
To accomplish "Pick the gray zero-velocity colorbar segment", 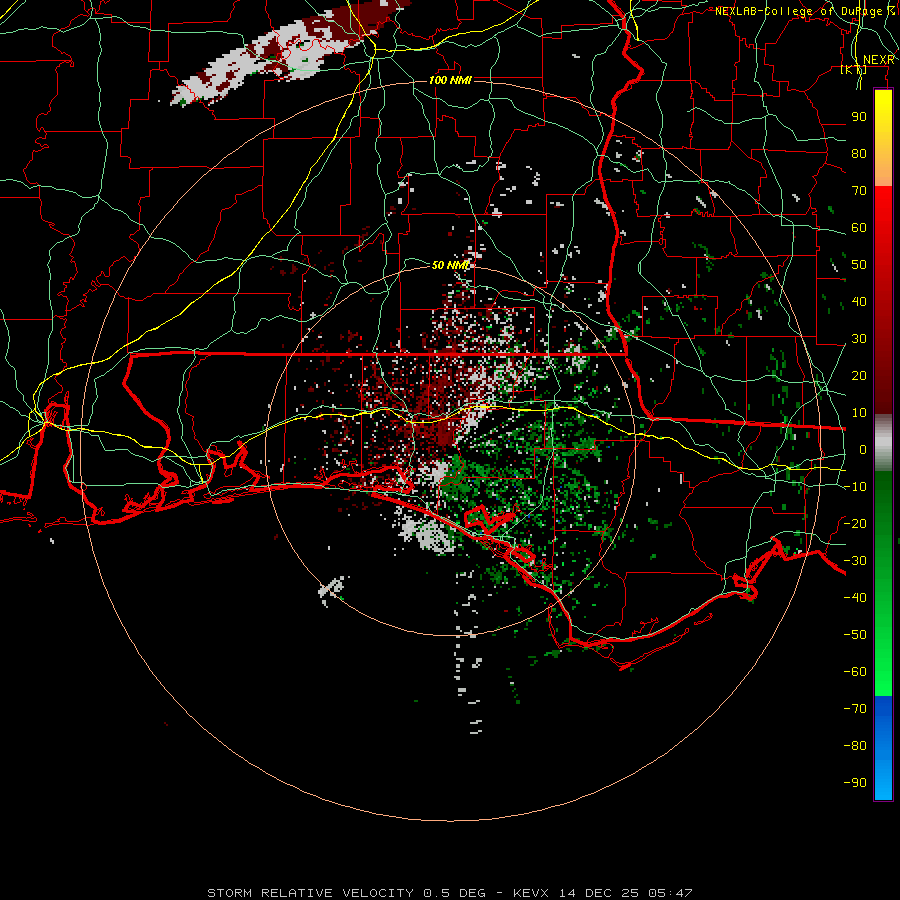I will [883, 443].
